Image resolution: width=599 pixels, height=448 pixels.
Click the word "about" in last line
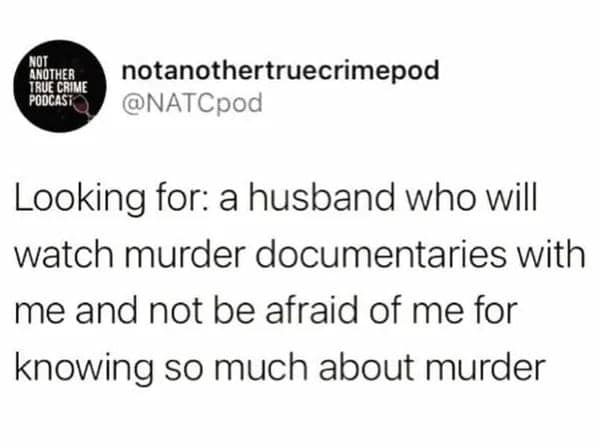tap(366, 367)
